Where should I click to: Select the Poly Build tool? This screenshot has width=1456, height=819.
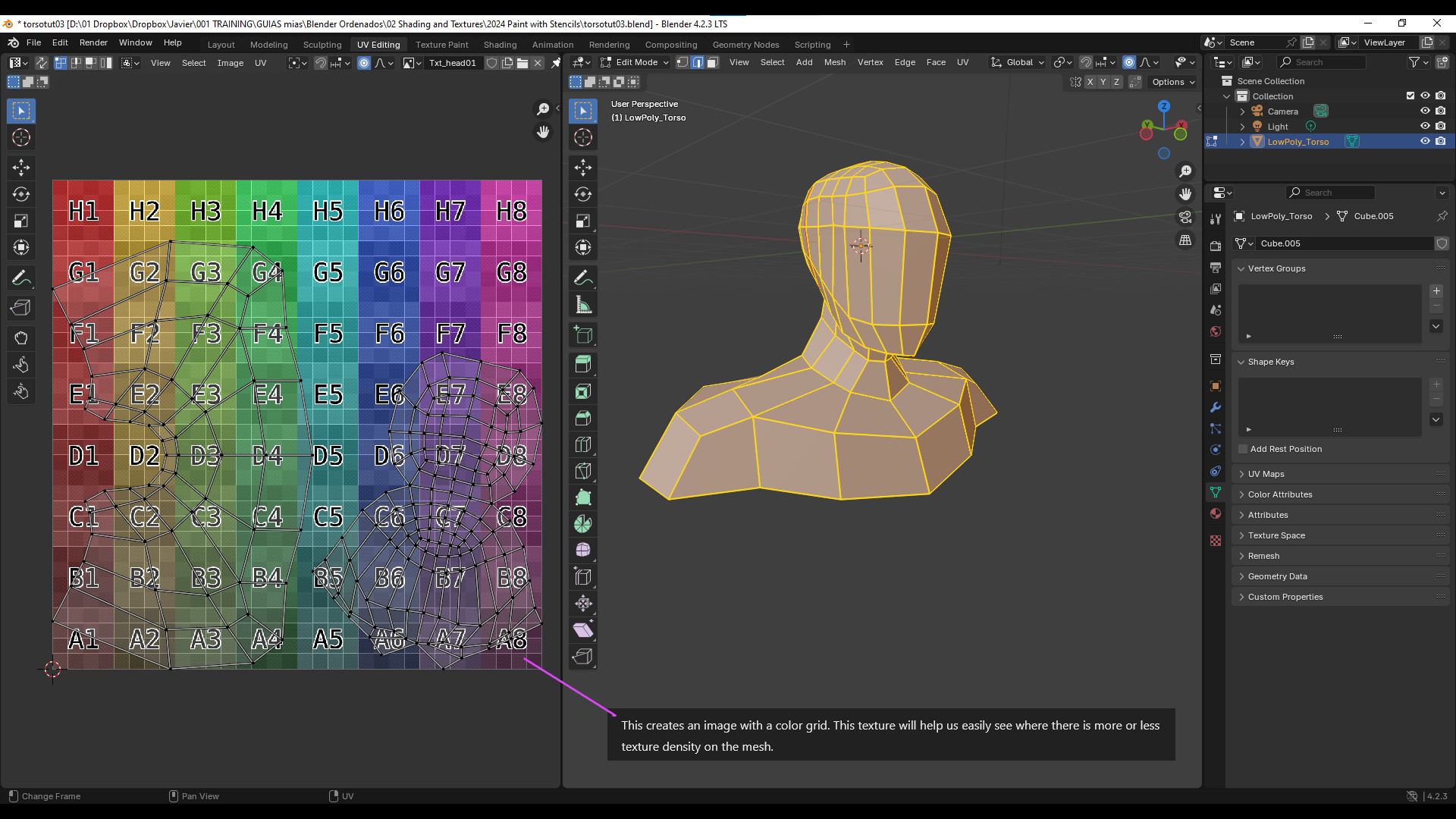click(x=583, y=497)
